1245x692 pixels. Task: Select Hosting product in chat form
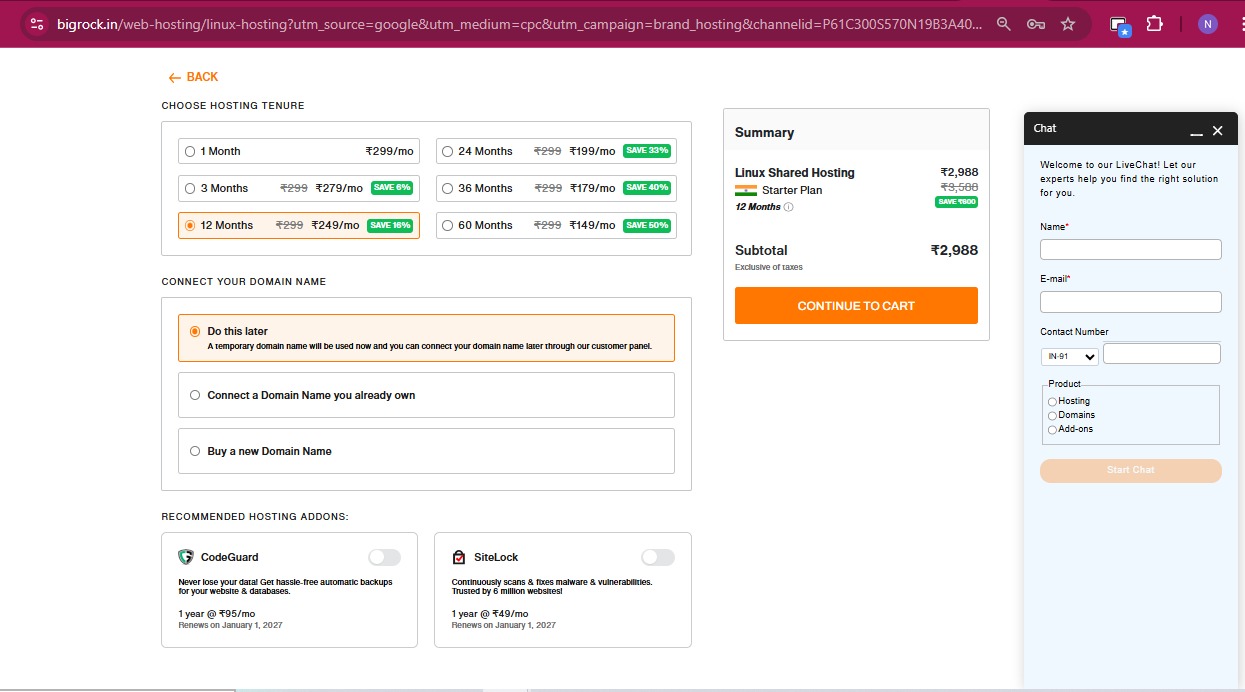(x=1052, y=402)
